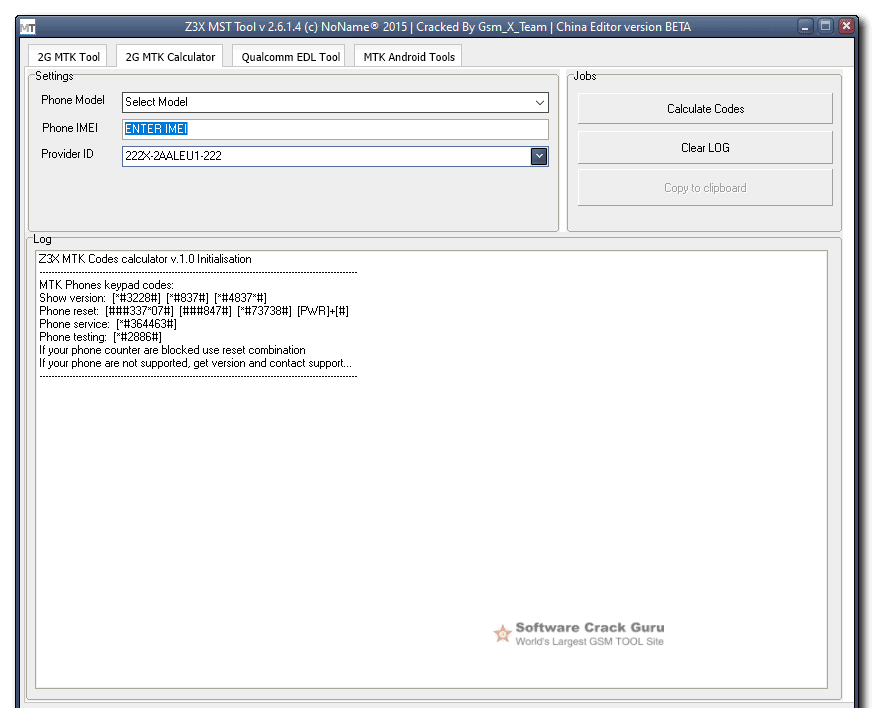This screenshot has height=708, width=874.
Task: Click the 'Phone IMEI' label
Action: pos(70,128)
